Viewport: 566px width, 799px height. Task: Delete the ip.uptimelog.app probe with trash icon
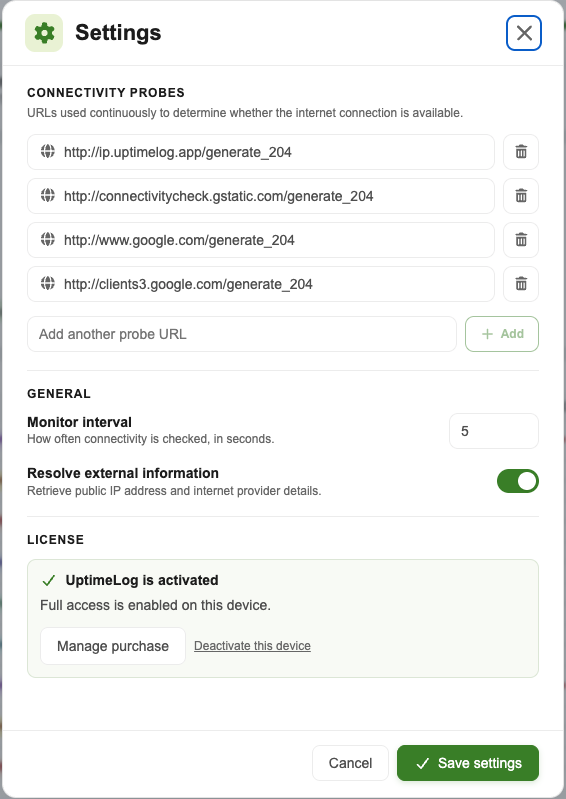tap(521, 152)
